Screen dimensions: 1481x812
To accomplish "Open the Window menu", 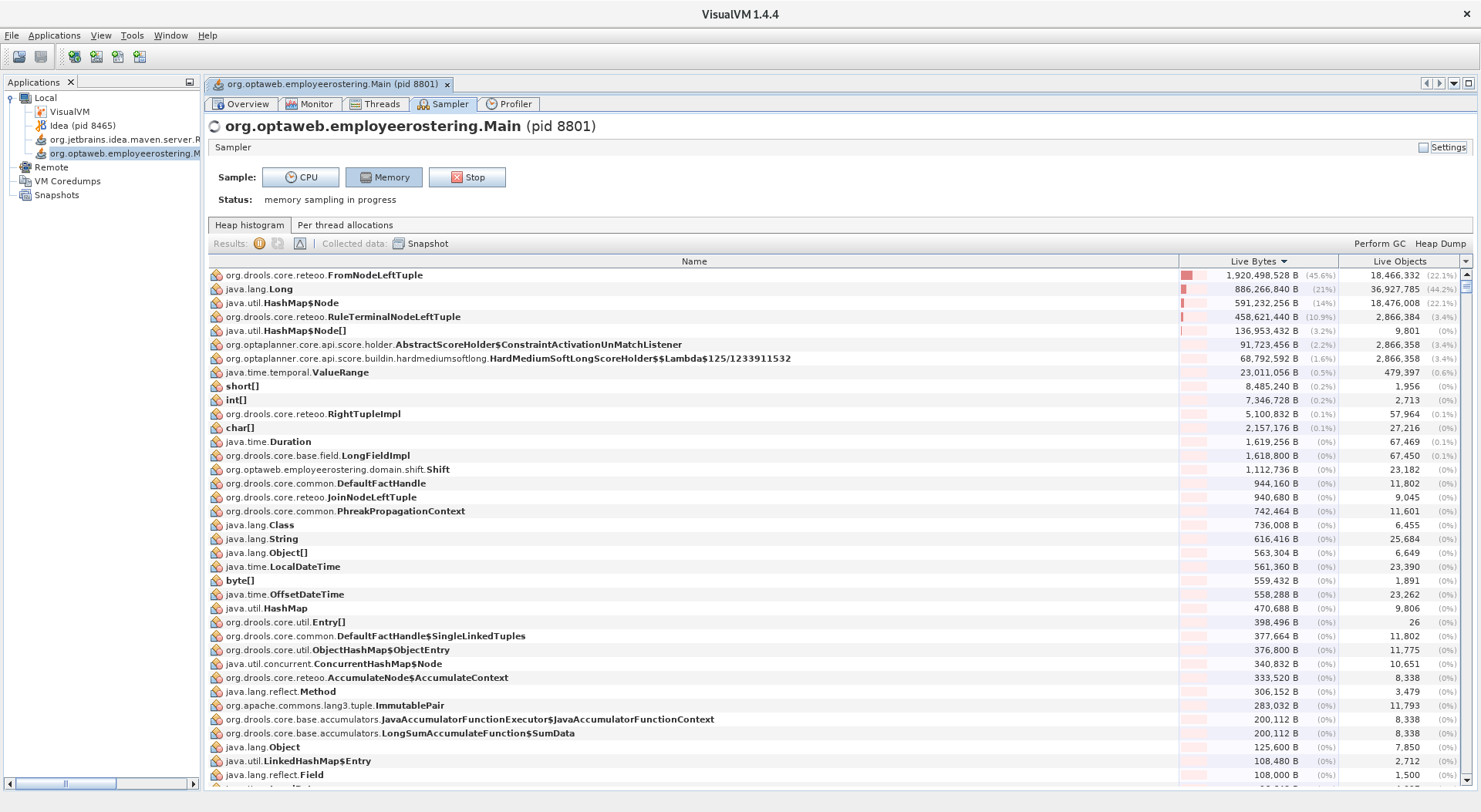I will 170,35.
